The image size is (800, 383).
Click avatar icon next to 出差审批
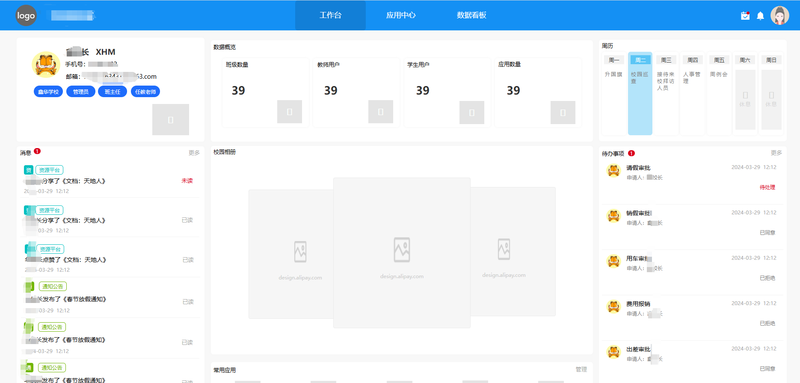tap(613, 352)
